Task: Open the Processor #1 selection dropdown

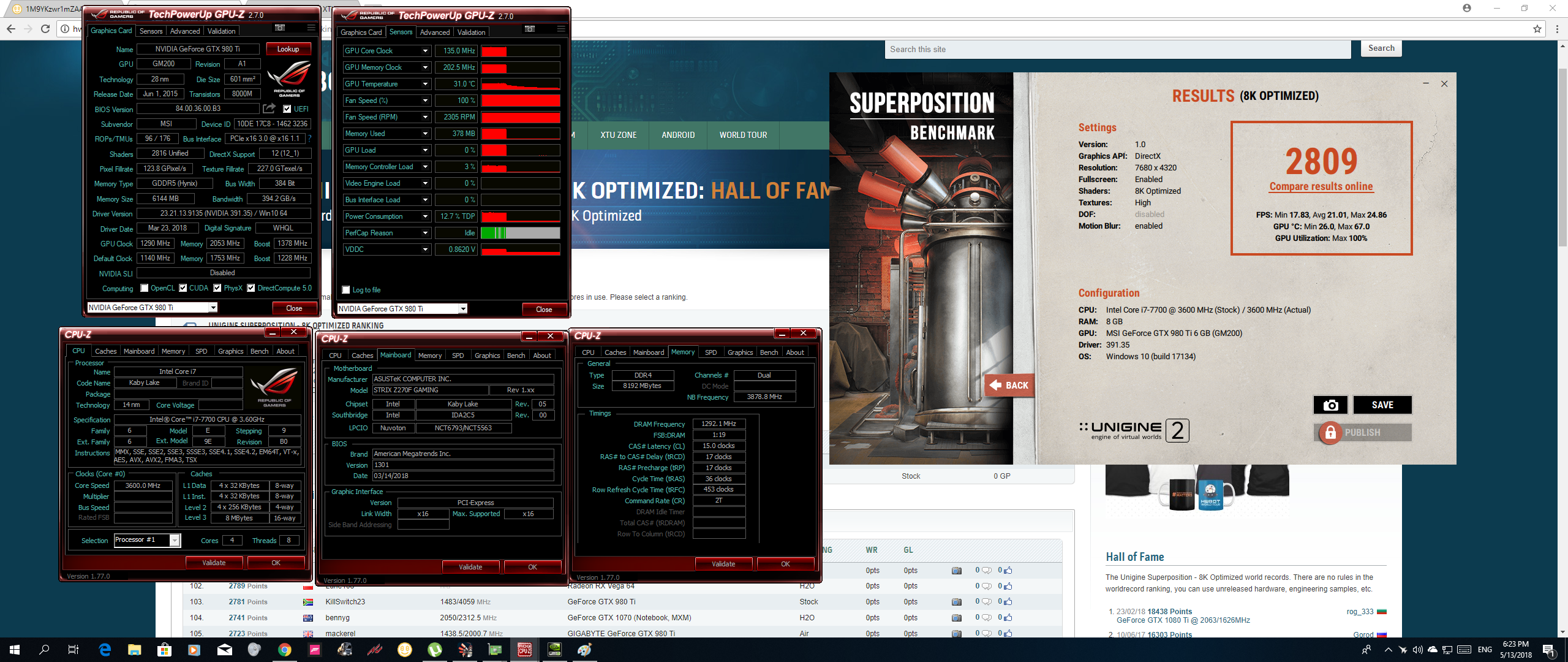Action: [x=175, y=540]
